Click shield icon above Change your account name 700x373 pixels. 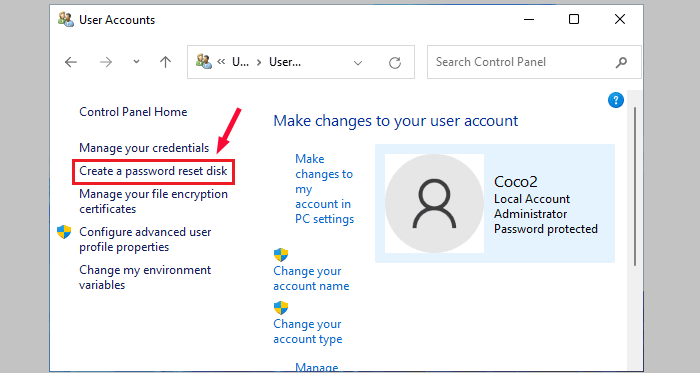pos(281,255)
